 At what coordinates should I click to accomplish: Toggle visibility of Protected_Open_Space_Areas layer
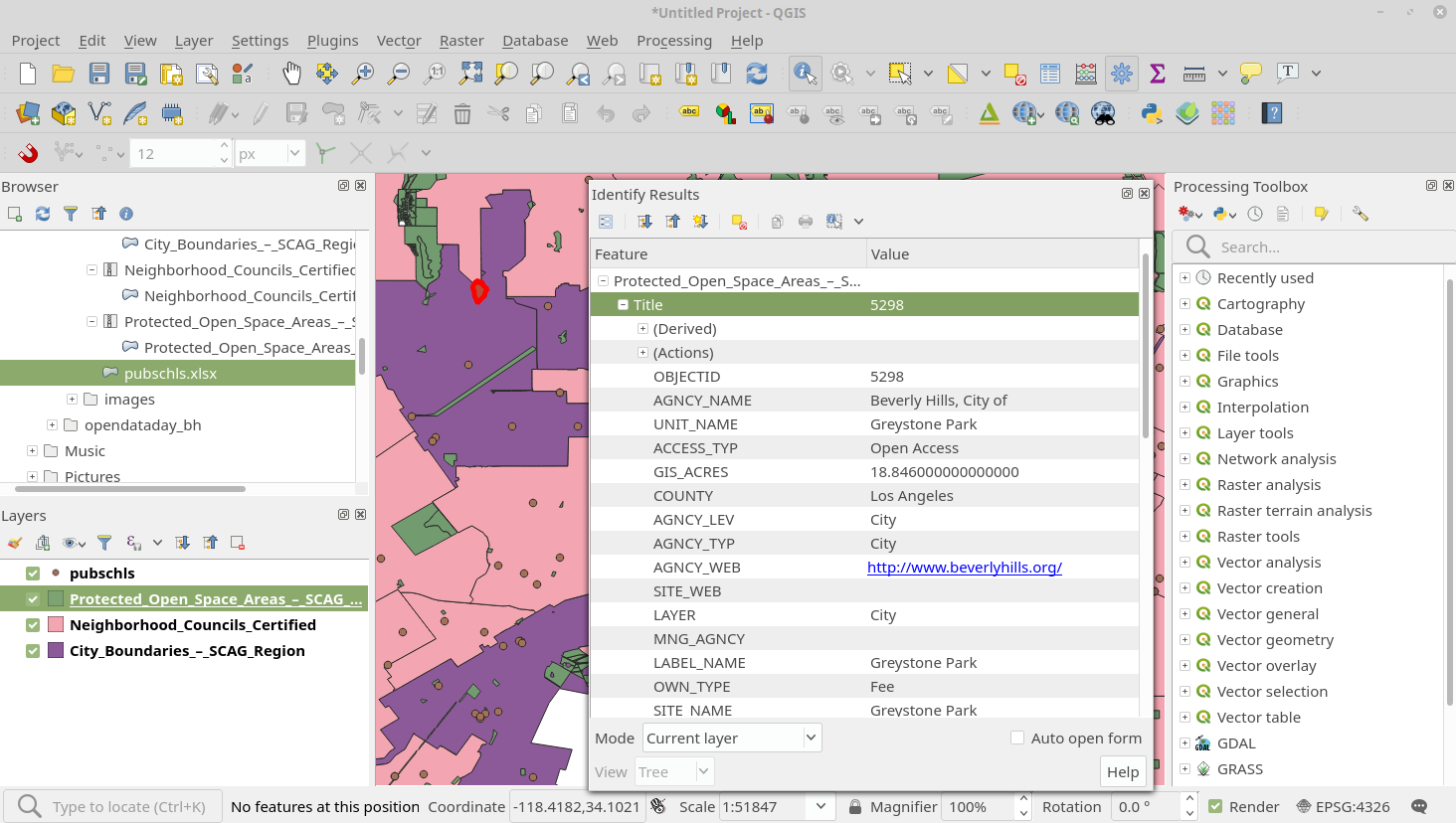33,599
